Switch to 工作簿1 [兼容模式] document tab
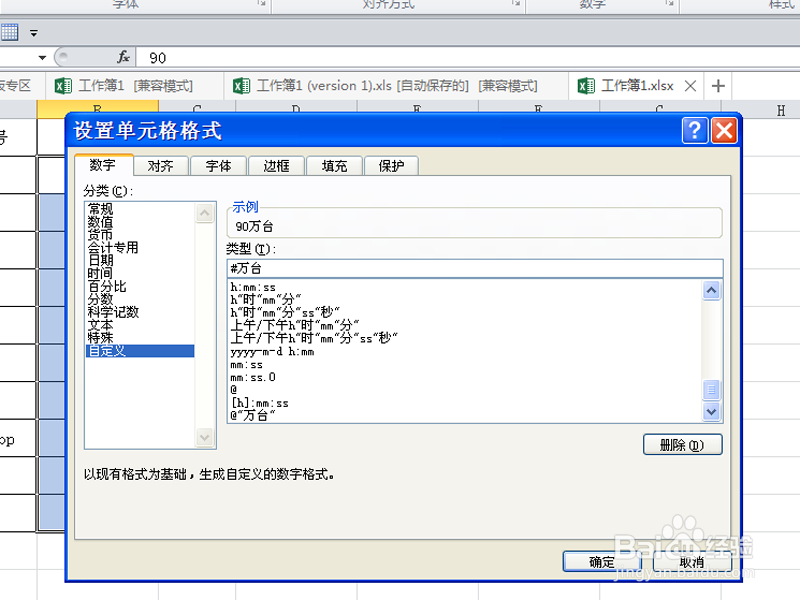The width and height of the screenshot is (800, 600). pyautogui.click(x=135, y=86)
